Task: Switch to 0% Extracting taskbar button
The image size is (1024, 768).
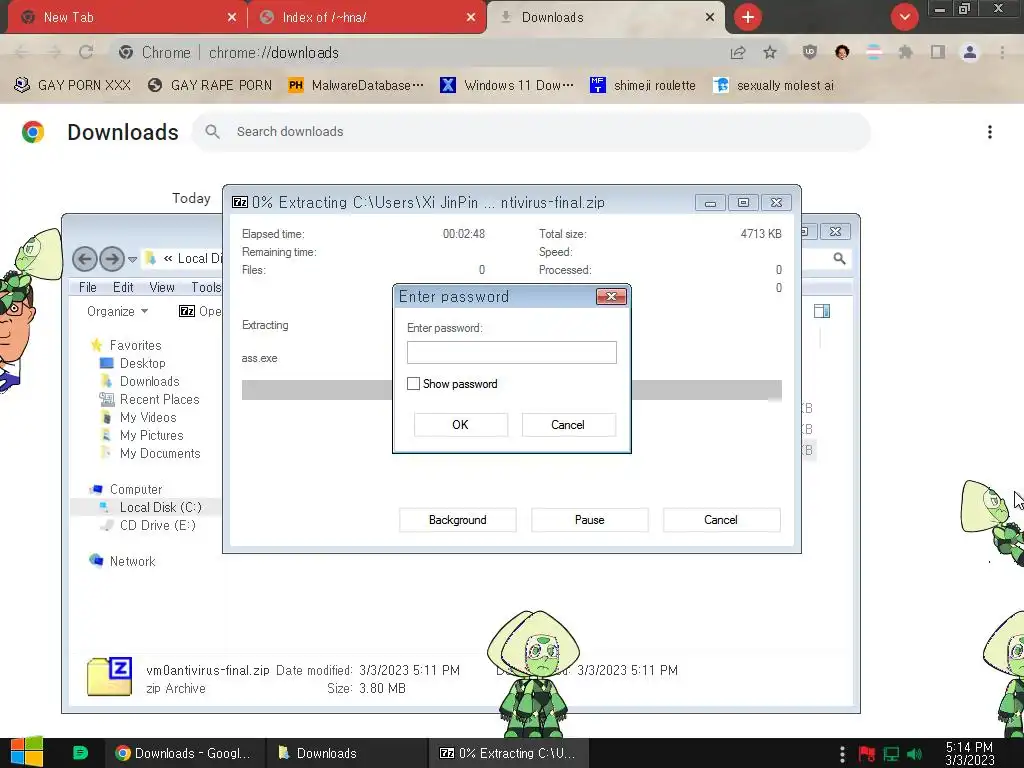Action: click(x=509, y=753)
